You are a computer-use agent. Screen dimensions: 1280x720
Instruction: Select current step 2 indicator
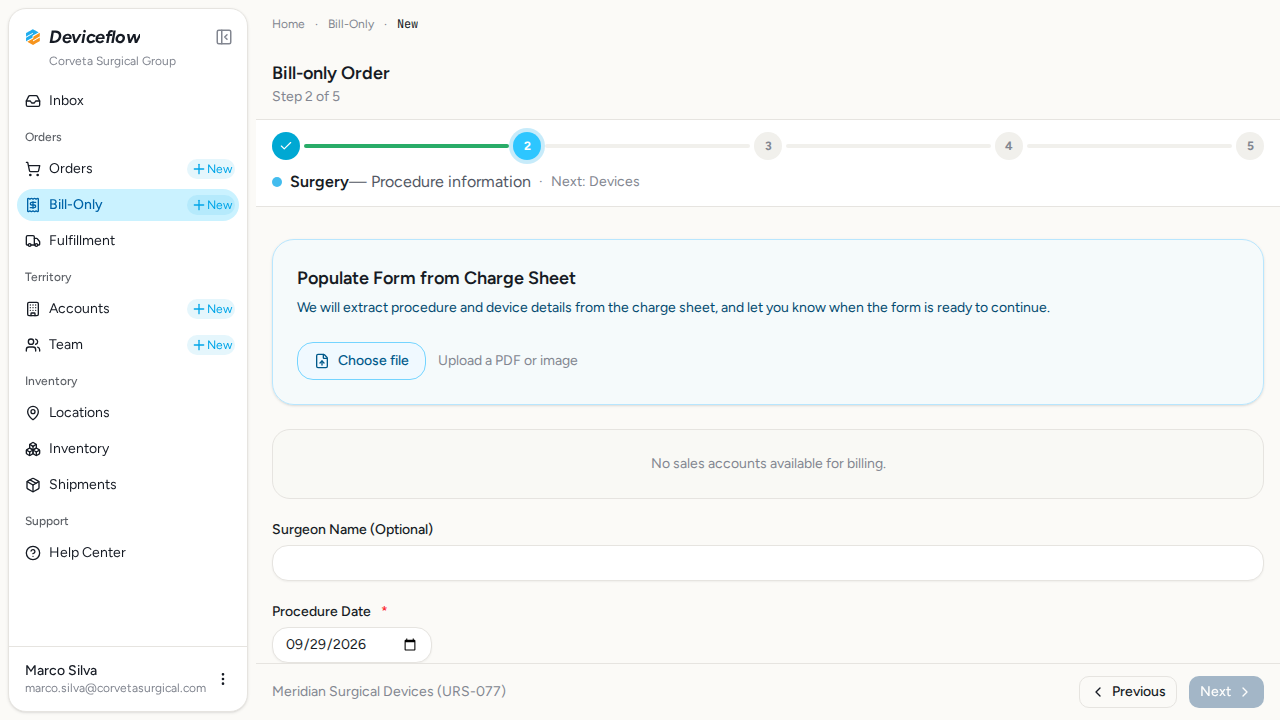pos(527,146)
